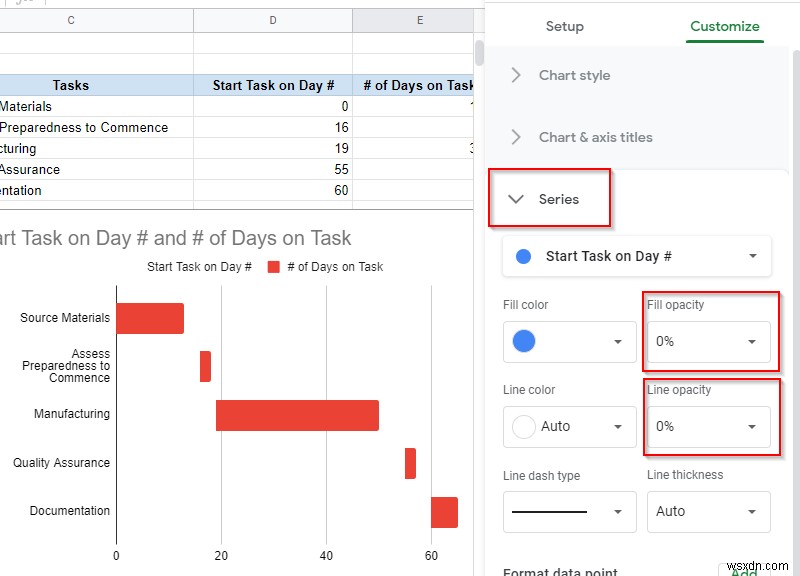Select the Tasks header cell
Screen dimensions: 800x576
click(71, 86)
